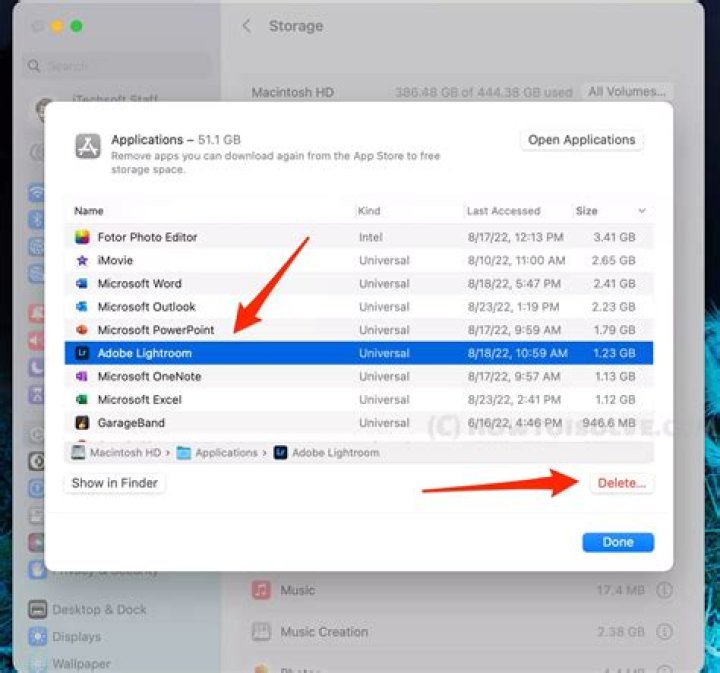The image size is (720, 673).
Task: Click the search magnifier icon in sidebar
Action: click(x=34, y=66)
